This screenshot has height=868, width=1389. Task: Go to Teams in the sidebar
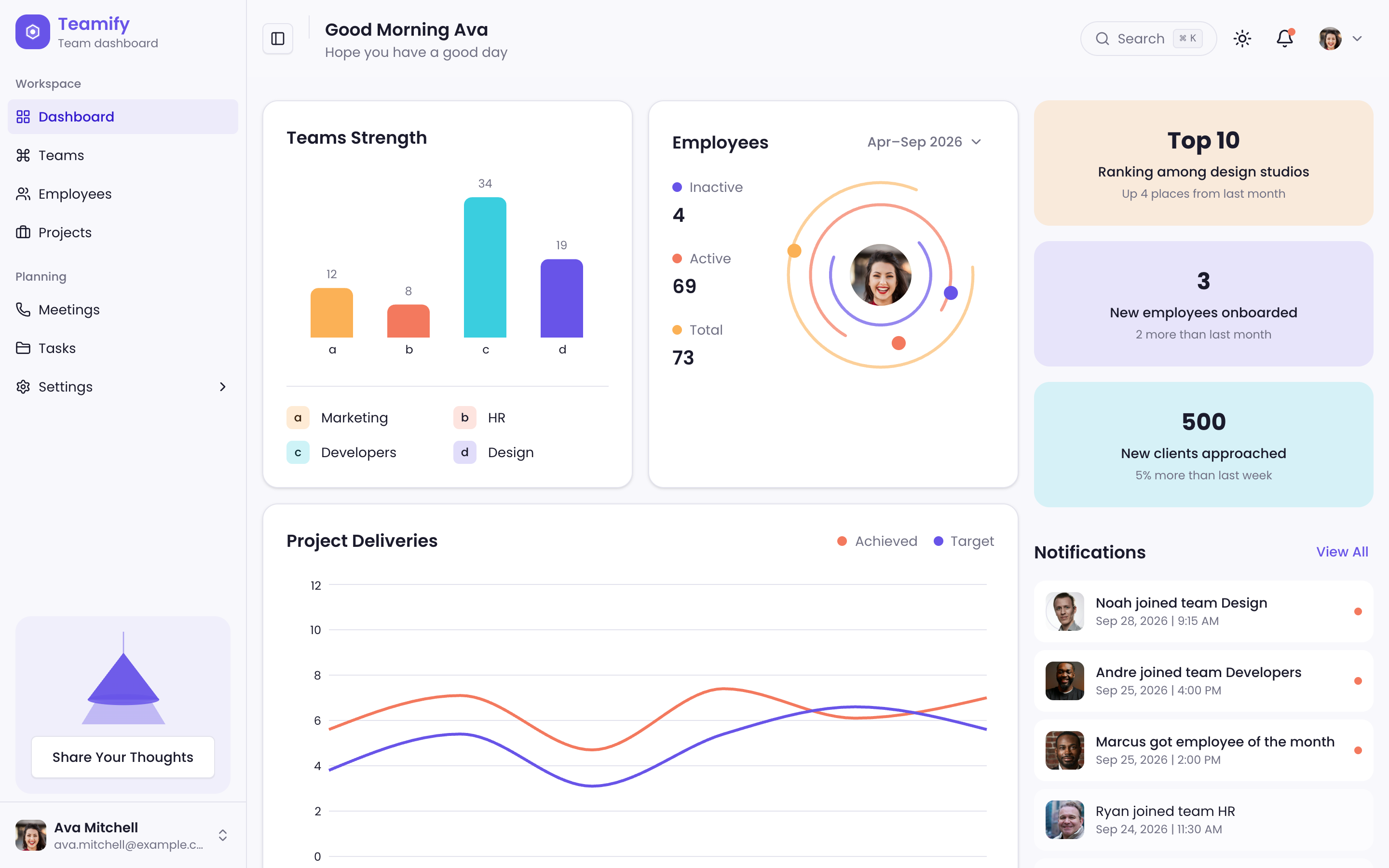123,155
